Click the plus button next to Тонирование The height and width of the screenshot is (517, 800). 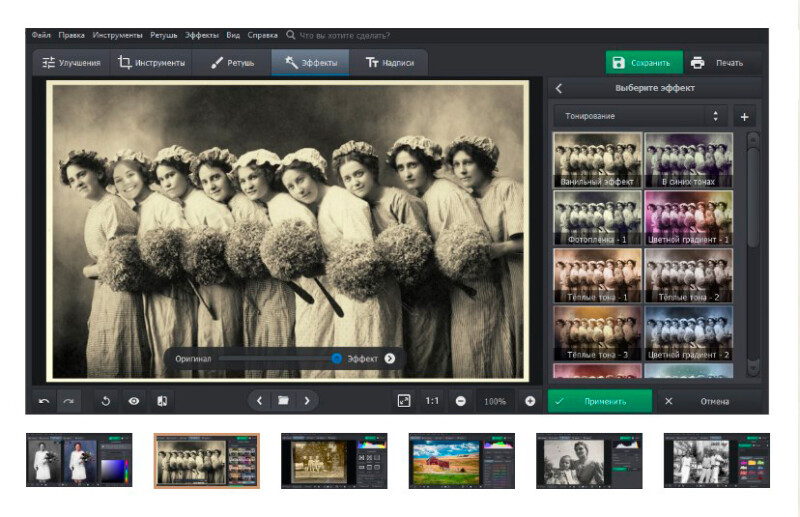pos(744,117)
